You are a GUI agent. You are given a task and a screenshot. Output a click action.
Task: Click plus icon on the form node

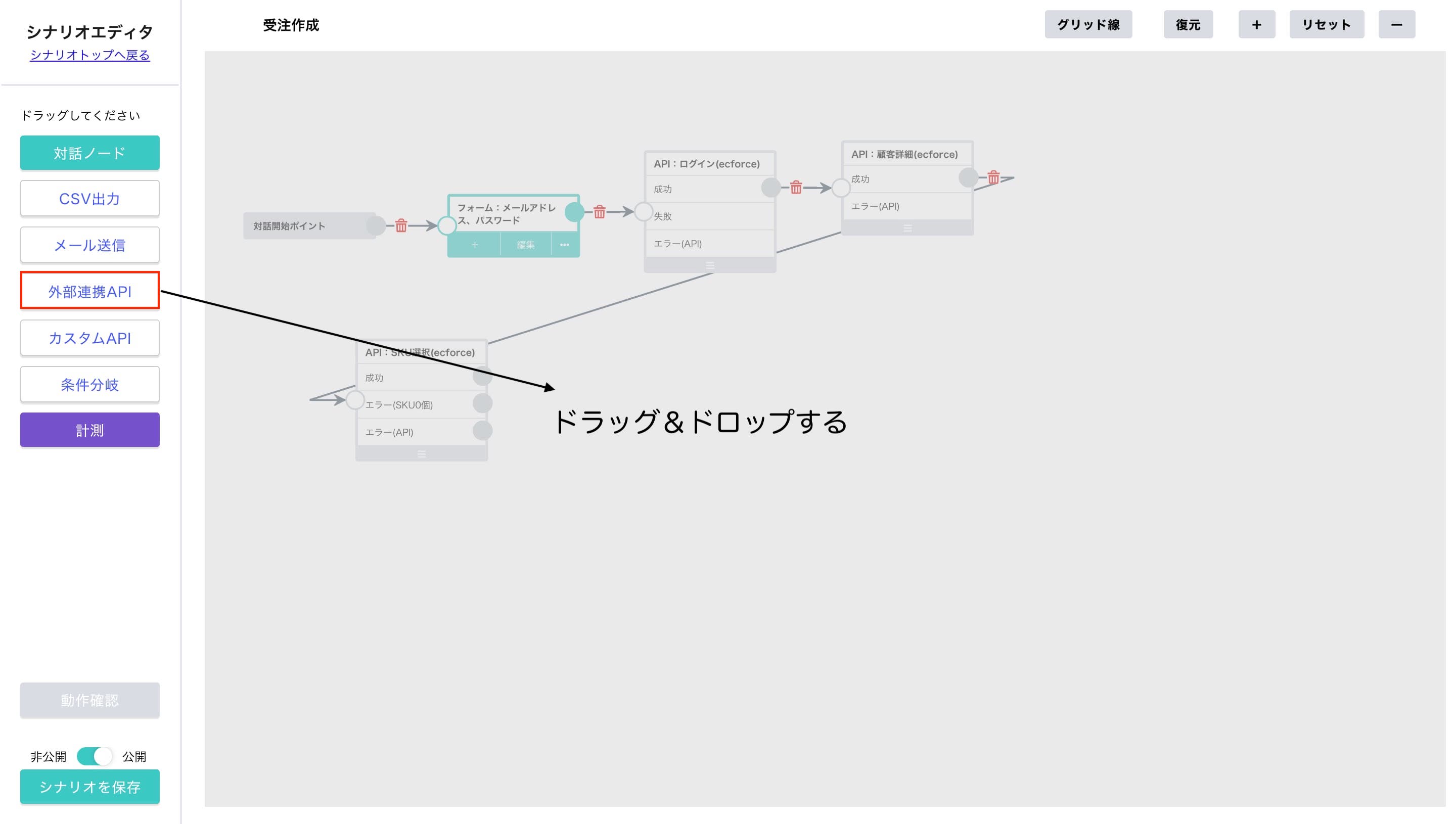point(475,245)
